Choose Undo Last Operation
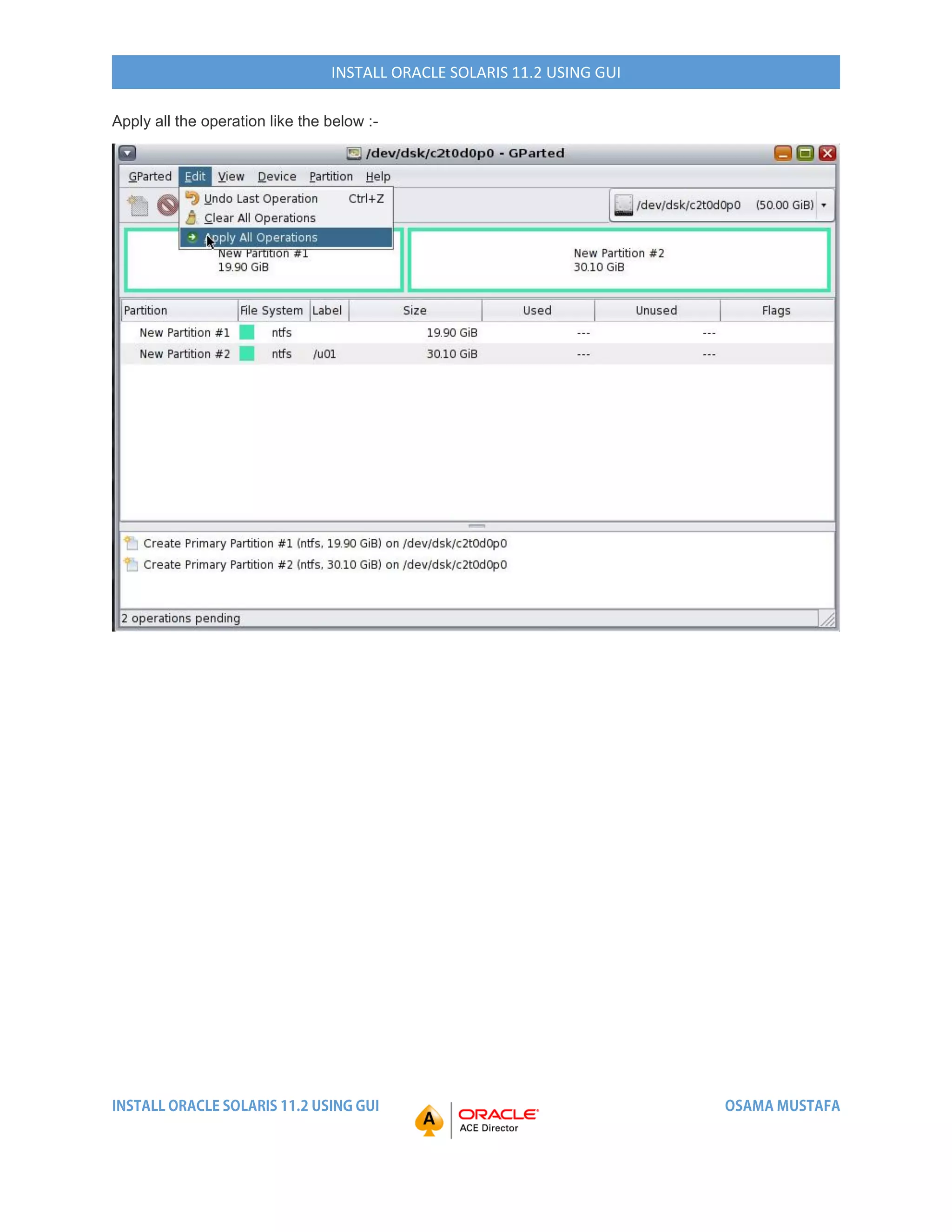This screenshot has height=1232, width=952. coord(286,199)
